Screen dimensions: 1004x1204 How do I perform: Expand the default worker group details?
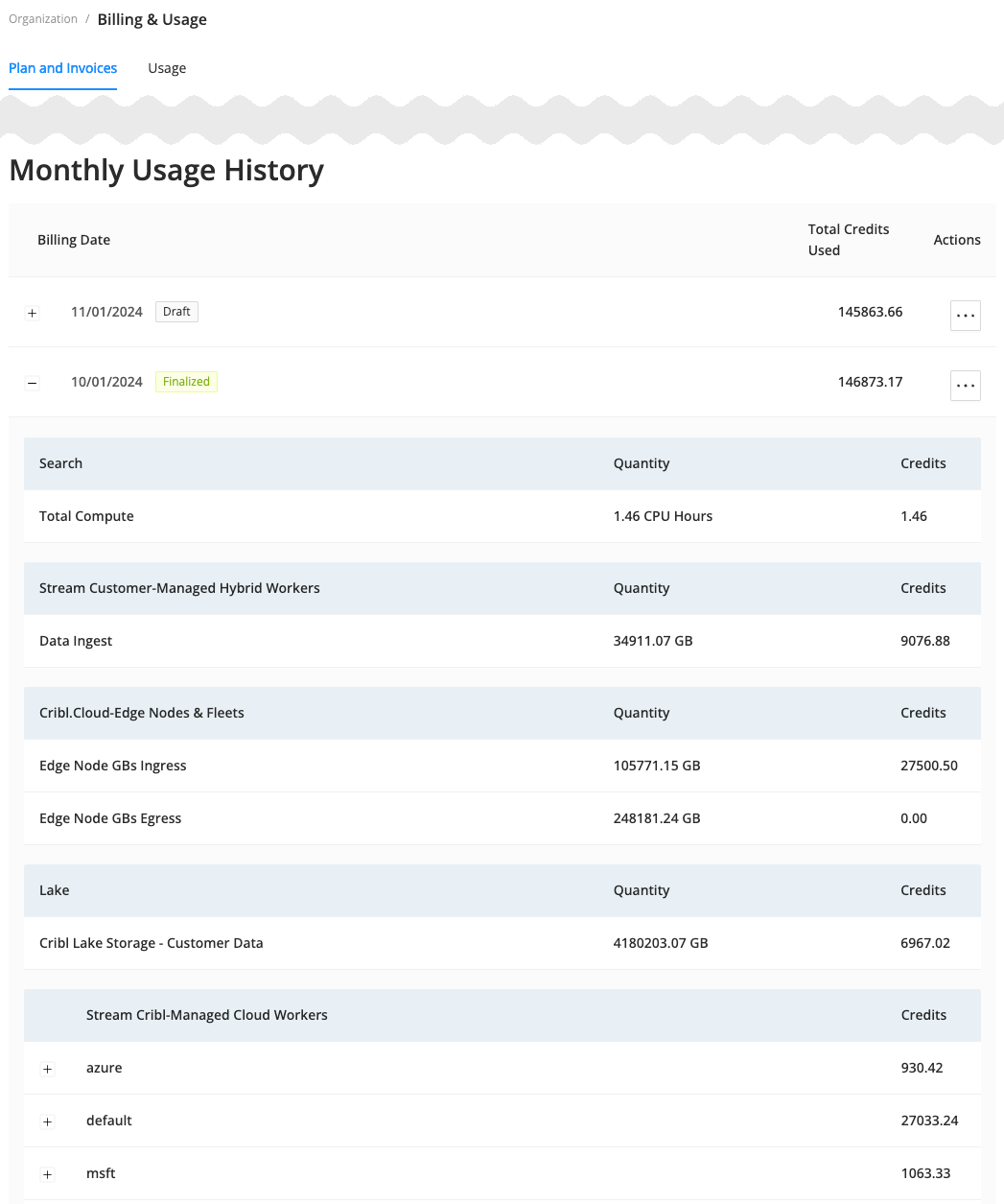47,1121
